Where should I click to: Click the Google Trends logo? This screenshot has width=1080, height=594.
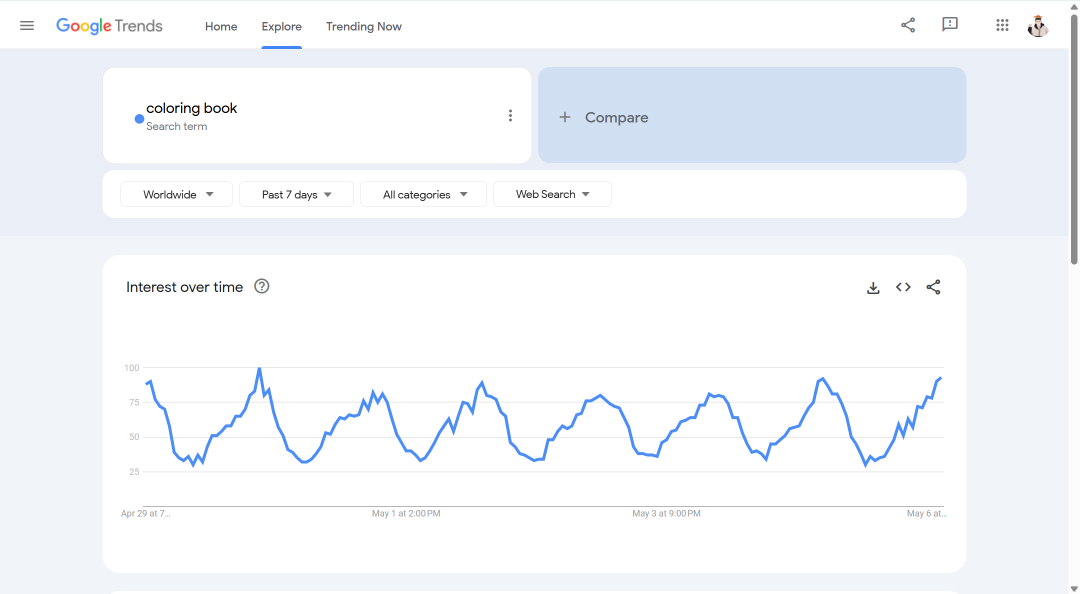pyautogui.click(x=109, y=25)
